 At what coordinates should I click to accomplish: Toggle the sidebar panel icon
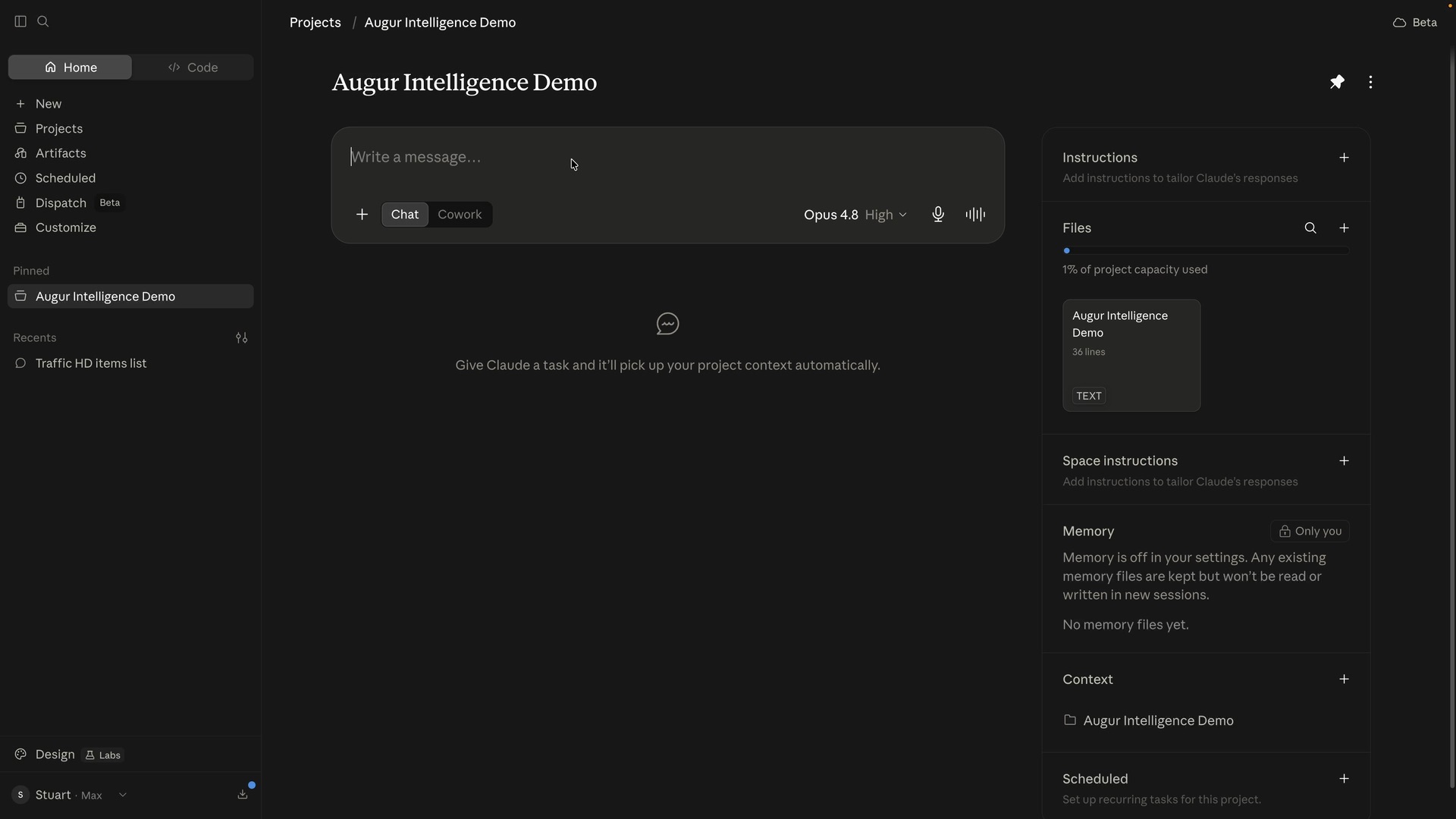(20, 22)
